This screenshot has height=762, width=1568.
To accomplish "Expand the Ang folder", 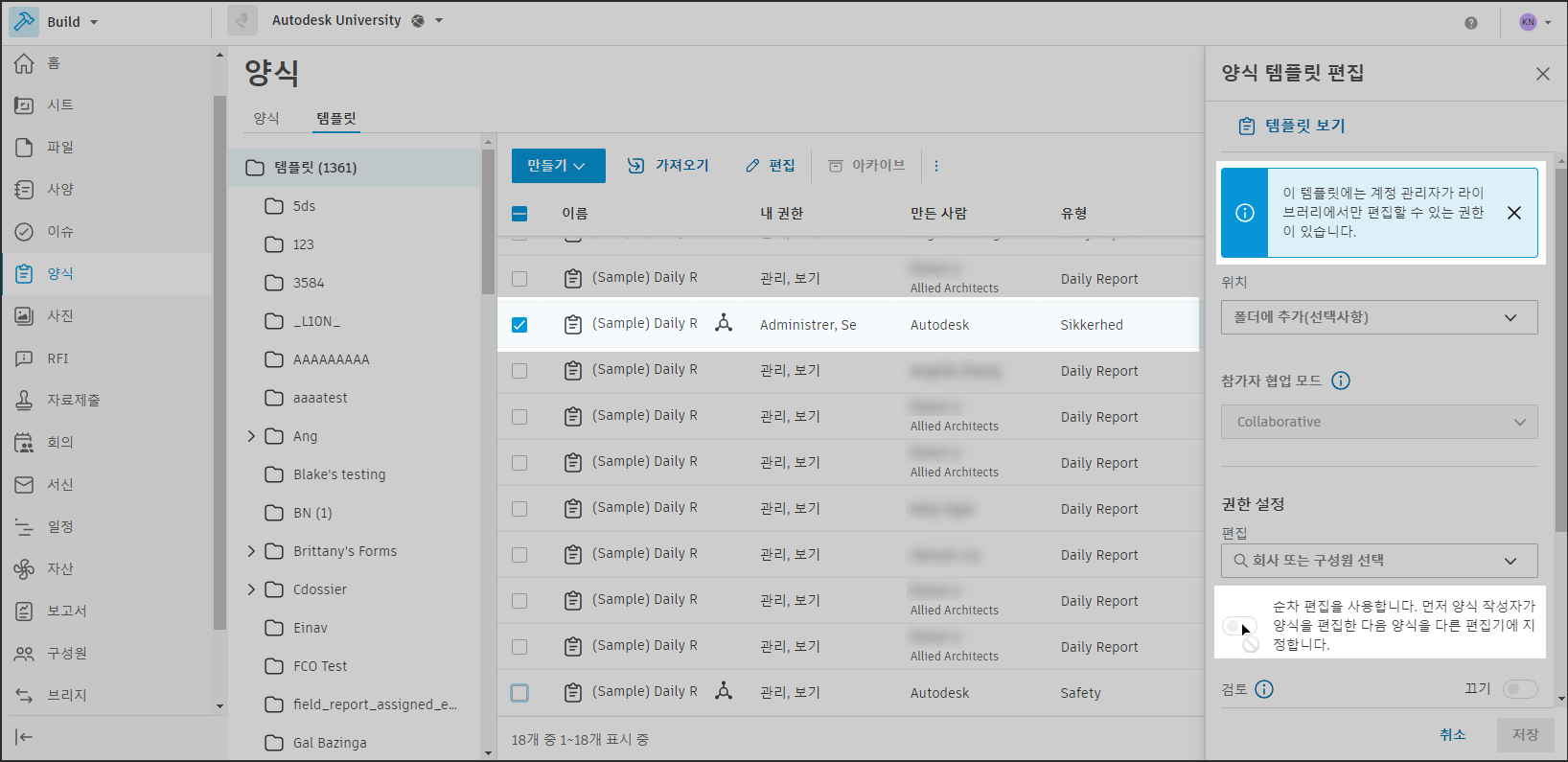I will click(x=252, y=436).
